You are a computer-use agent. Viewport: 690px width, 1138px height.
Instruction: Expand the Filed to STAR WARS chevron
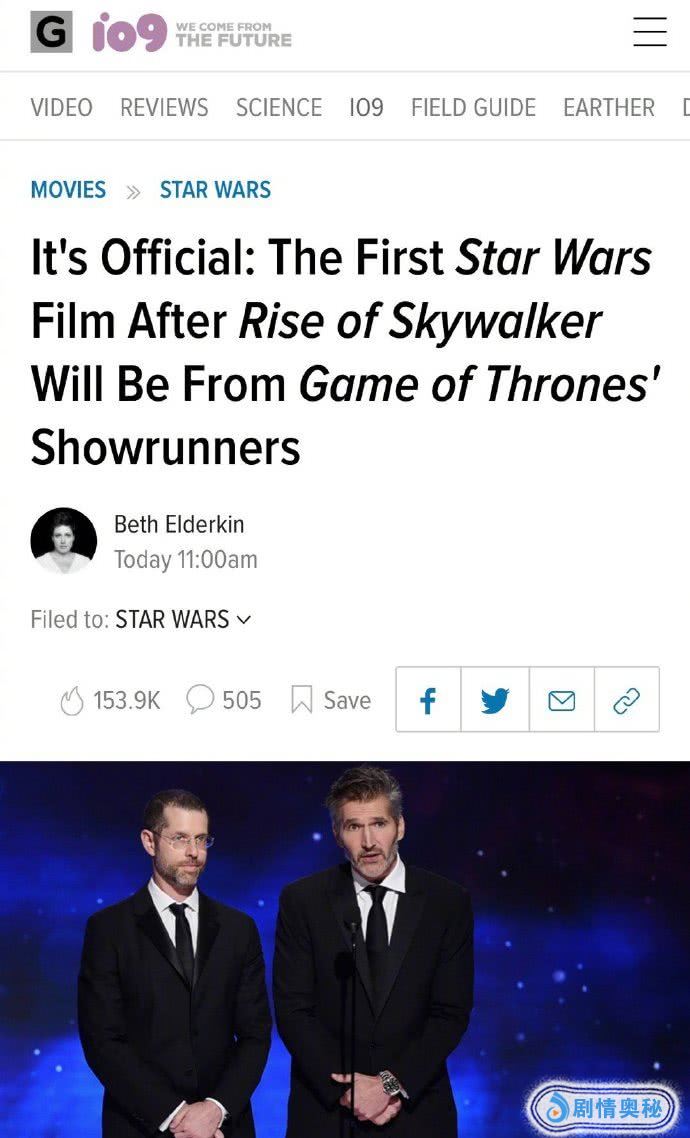[x=244, y=620]
